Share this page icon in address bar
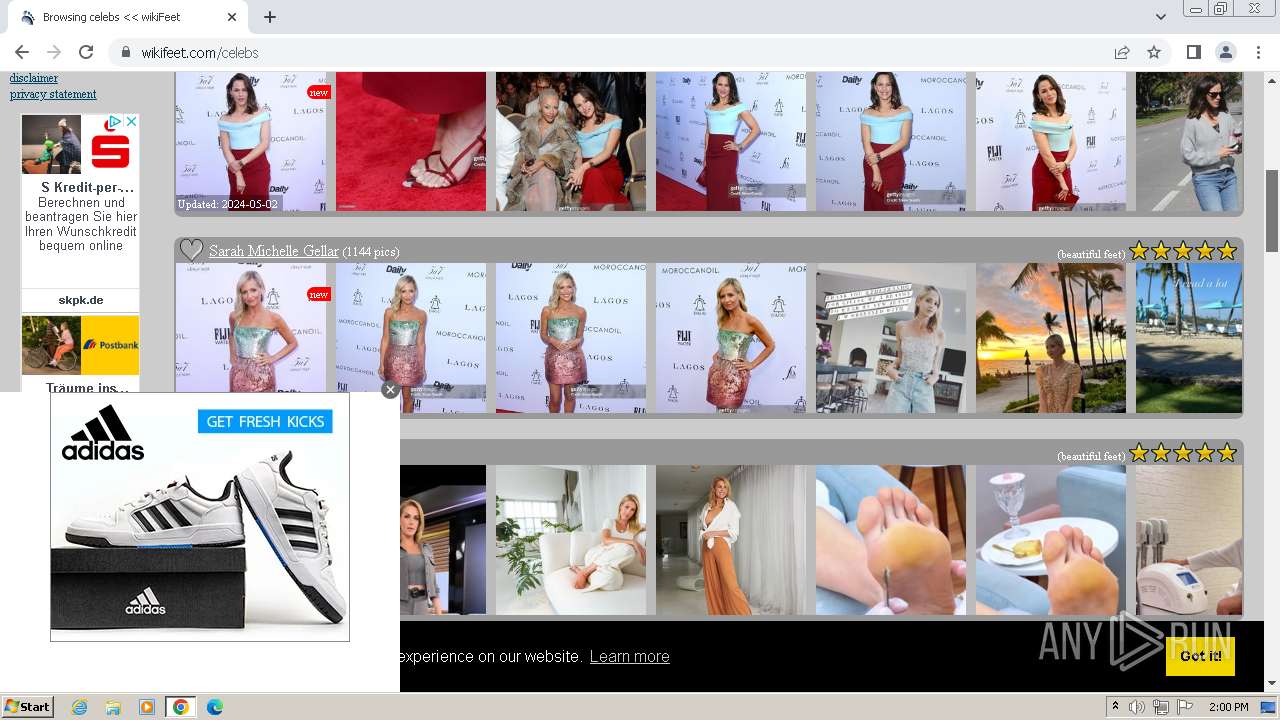This screenshot has height=720, width=1280. pos(1122,52)
